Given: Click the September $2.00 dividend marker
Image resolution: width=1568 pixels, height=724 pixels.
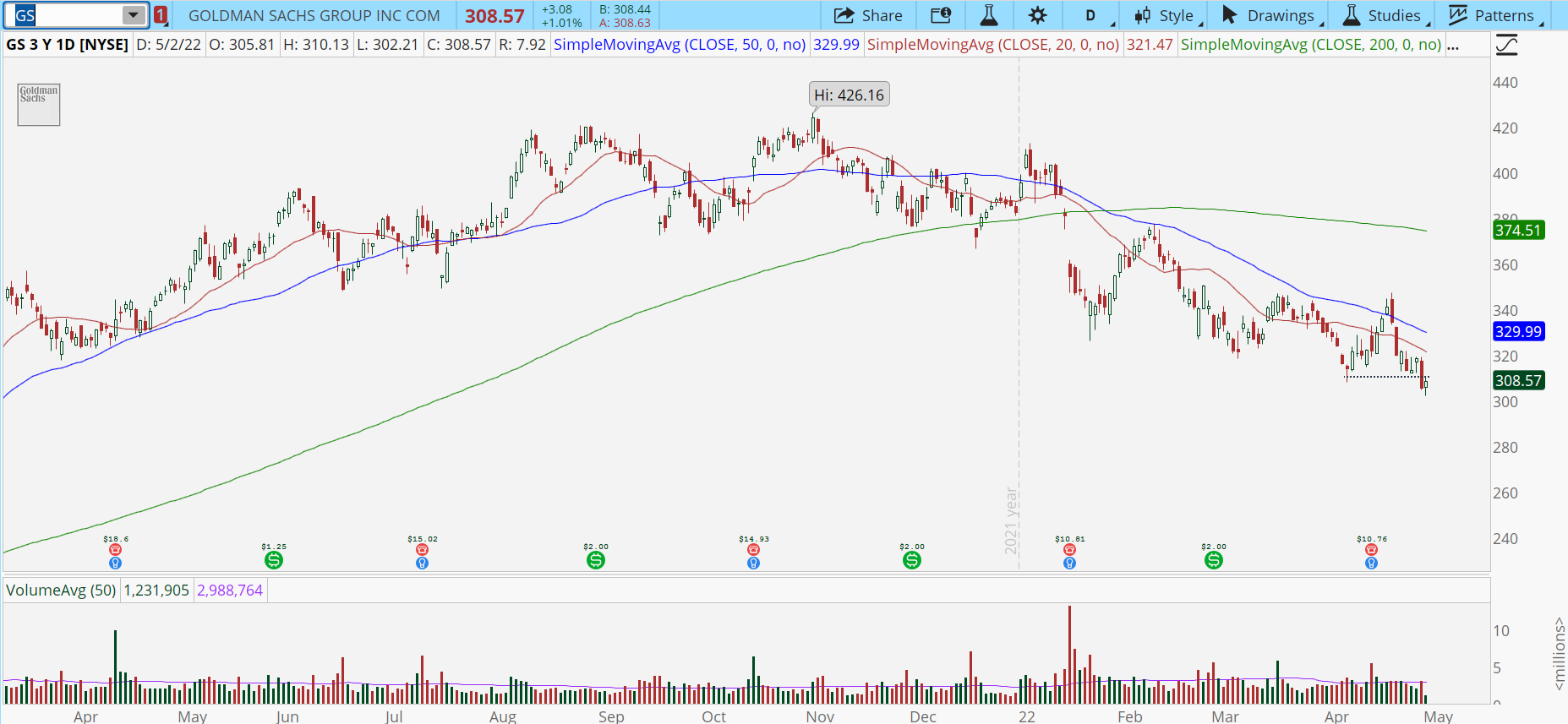Looking at the screenshot, I should click(x=596, y=560).
